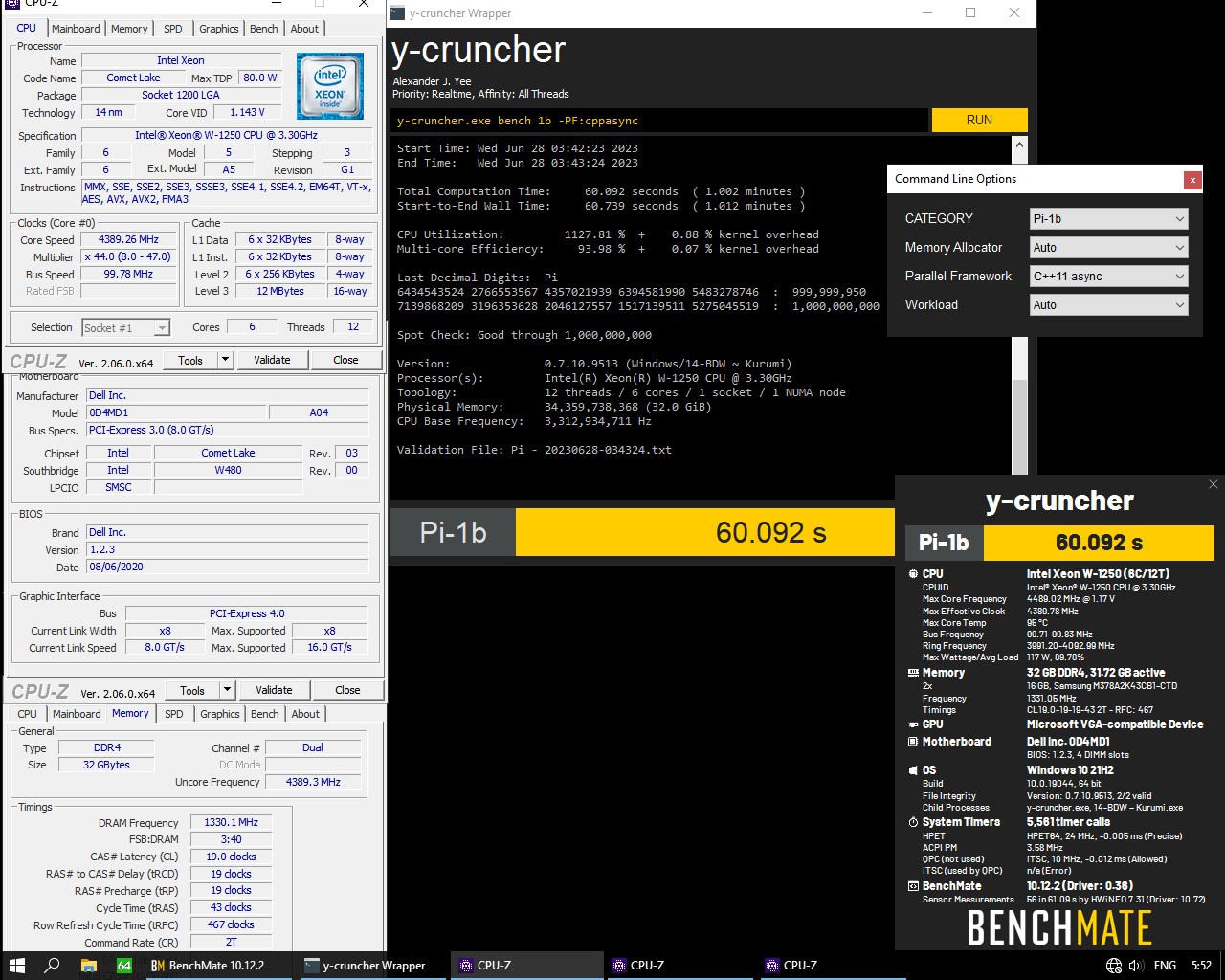Click Validate button in the CPU-Z CPU tab window
Screen dimensions: 1225x980
272,360
